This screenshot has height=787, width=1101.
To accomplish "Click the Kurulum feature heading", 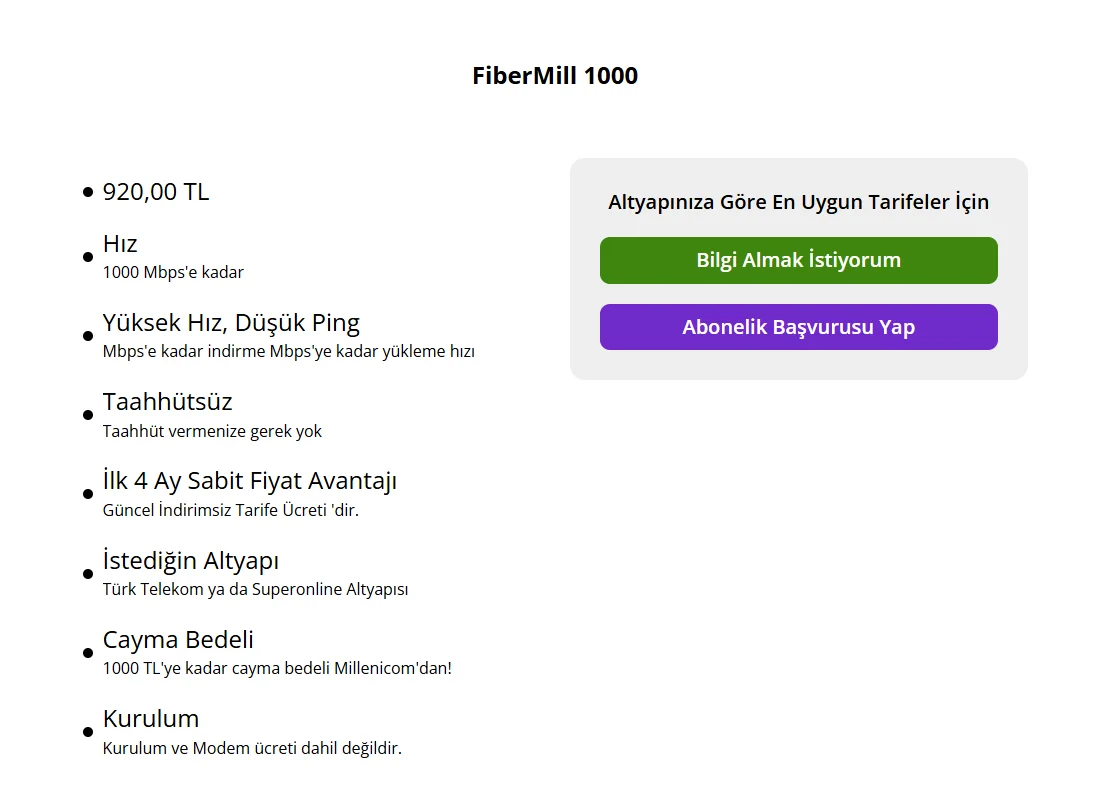I will (151, 719).
